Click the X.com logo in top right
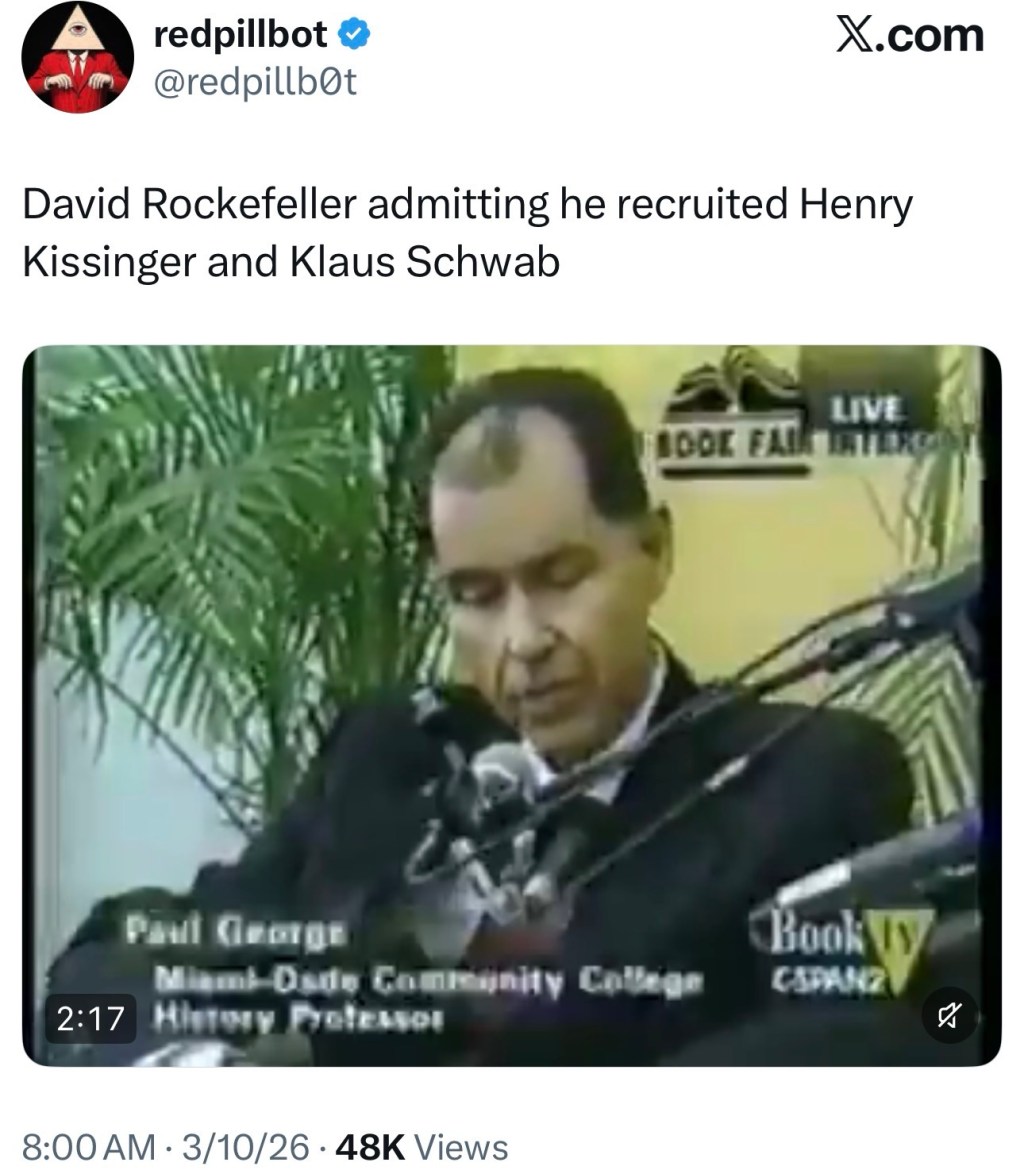The height and width of the screenshot is (1170, 1024). click(909, 32)
